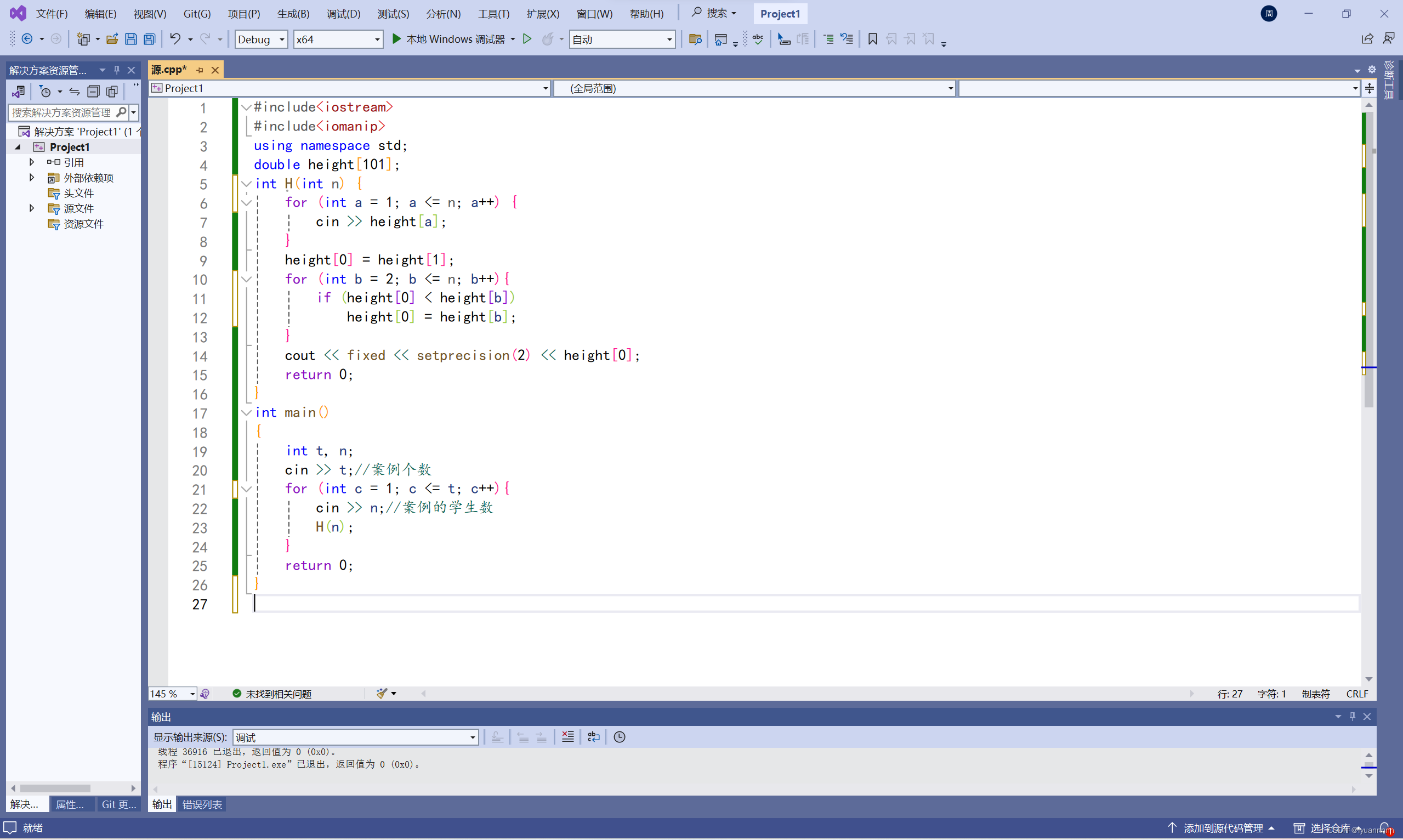Switch to the 错误列表 tab
Image resolution: width=1403 pixels, height=840 pixels.
[202, 804]
